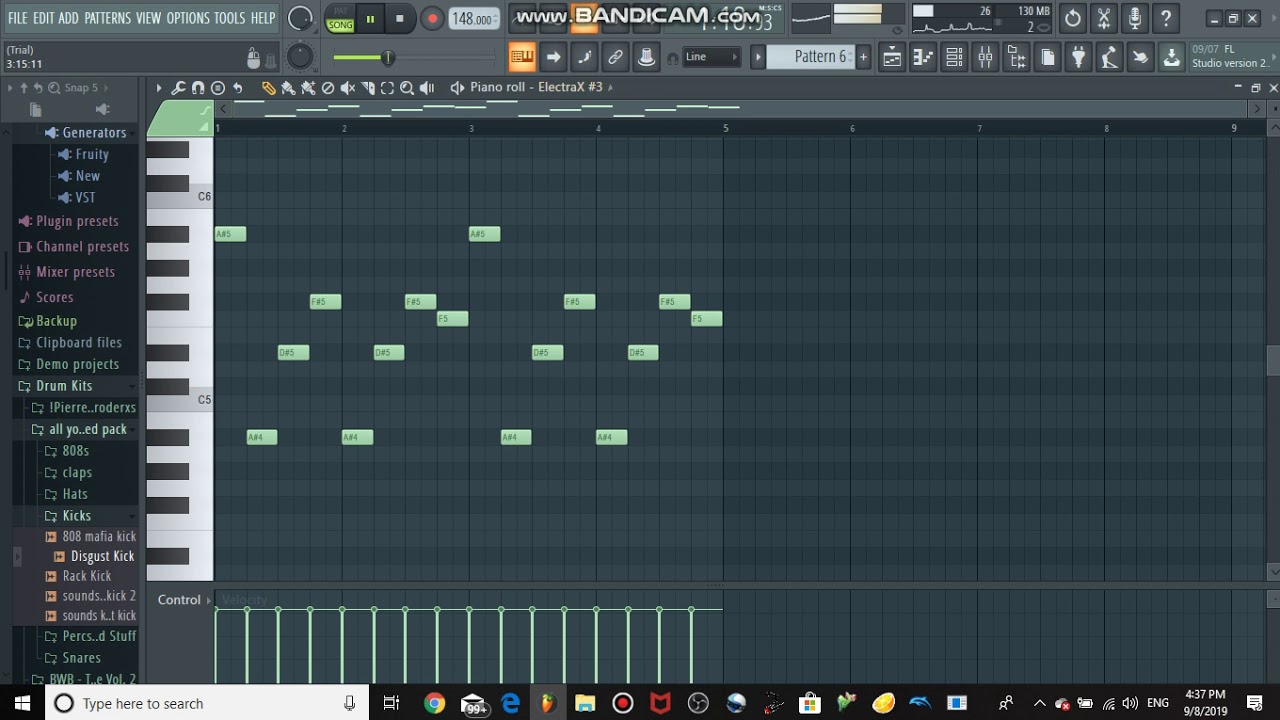This screenshot has width=1280, height=720.
Task: Add a new pattern with plus button
Action: (863, 57)
